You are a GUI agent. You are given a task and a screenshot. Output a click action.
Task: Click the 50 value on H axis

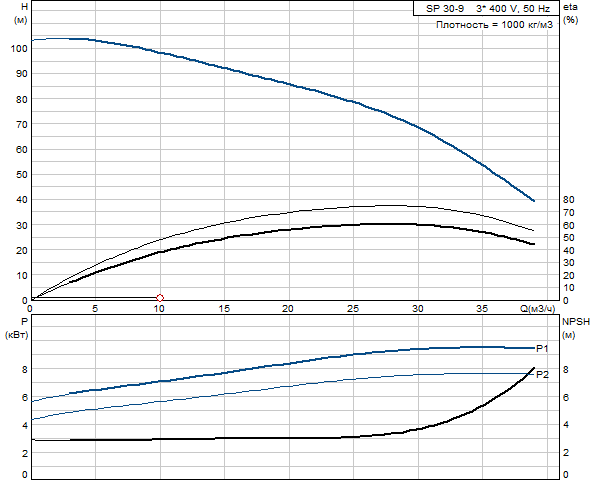pos(22,174)
